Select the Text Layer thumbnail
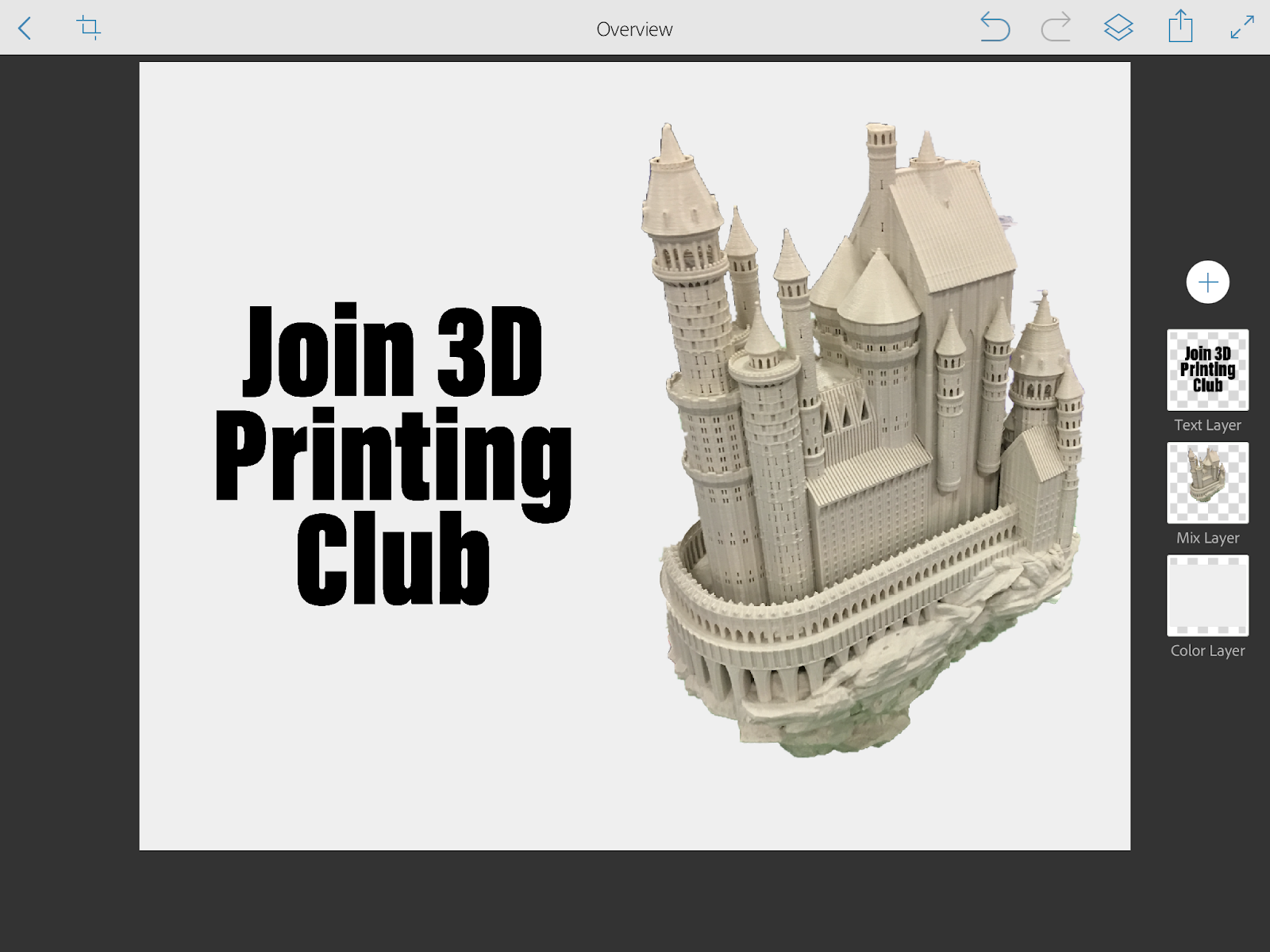1270x952 pixels. (1208, 370)
